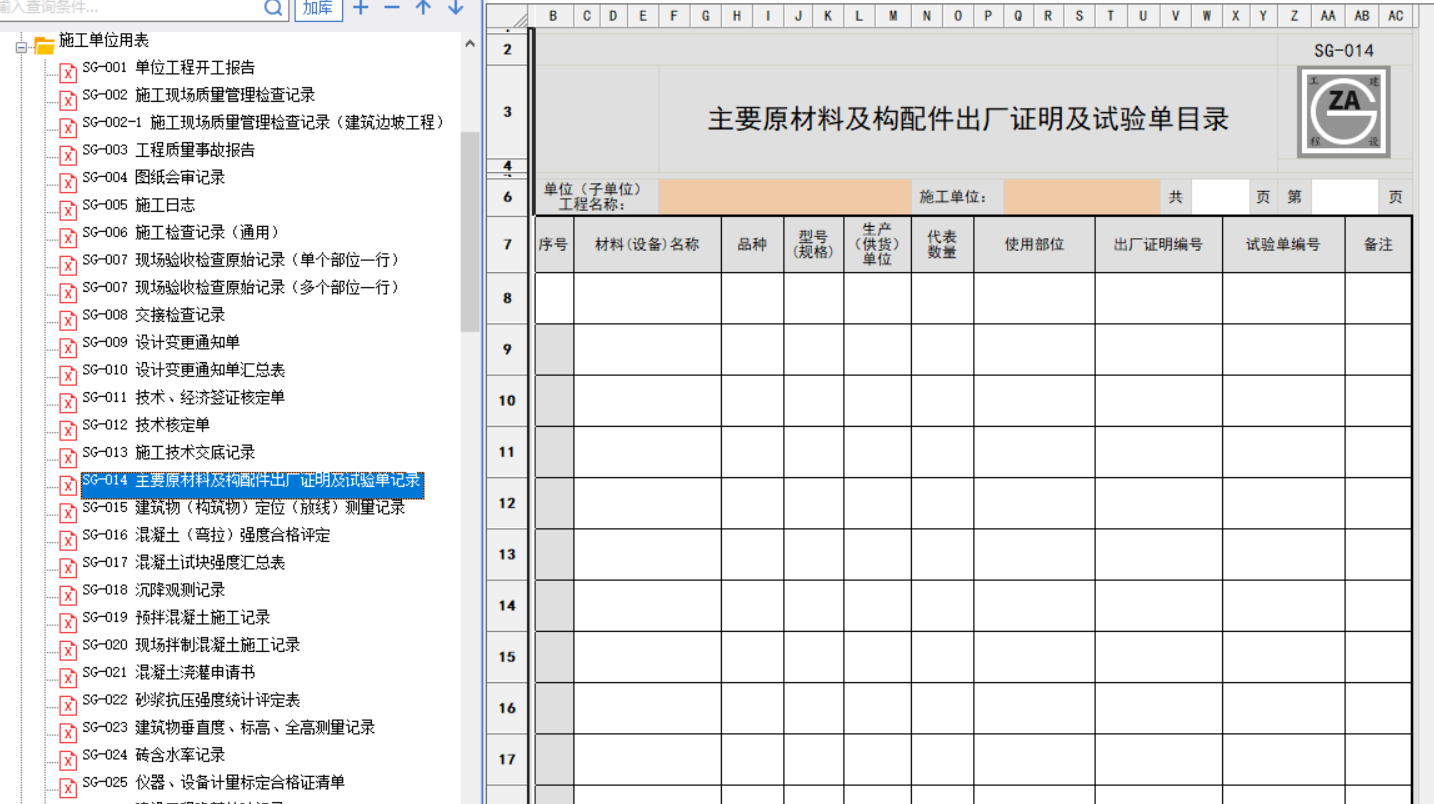Viewport: 1434px width, 804px height.
Task: Click the 加库 button
Action: click(x=318, y=8)
